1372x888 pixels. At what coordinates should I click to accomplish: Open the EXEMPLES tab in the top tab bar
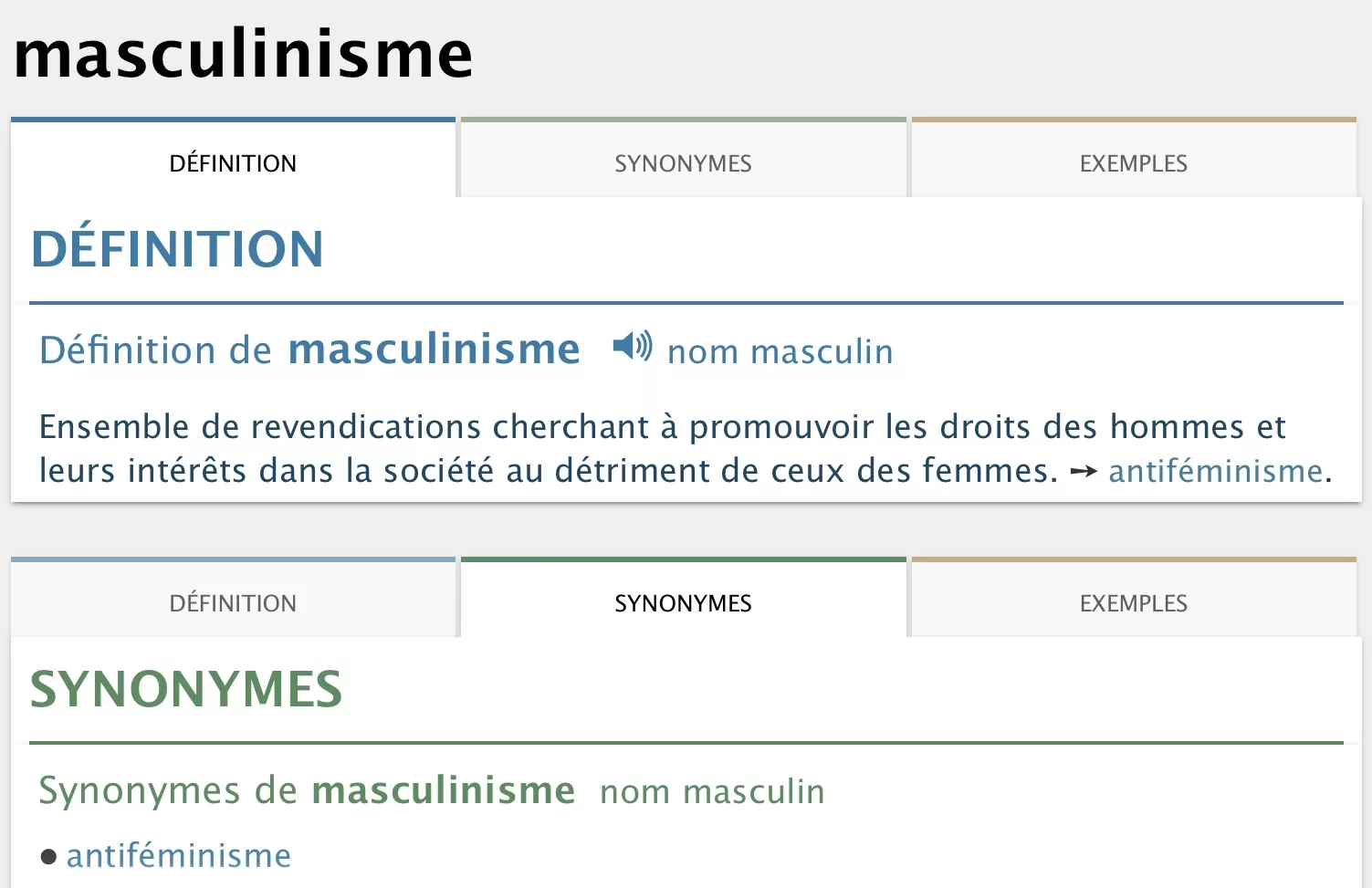click(1133, 163)
